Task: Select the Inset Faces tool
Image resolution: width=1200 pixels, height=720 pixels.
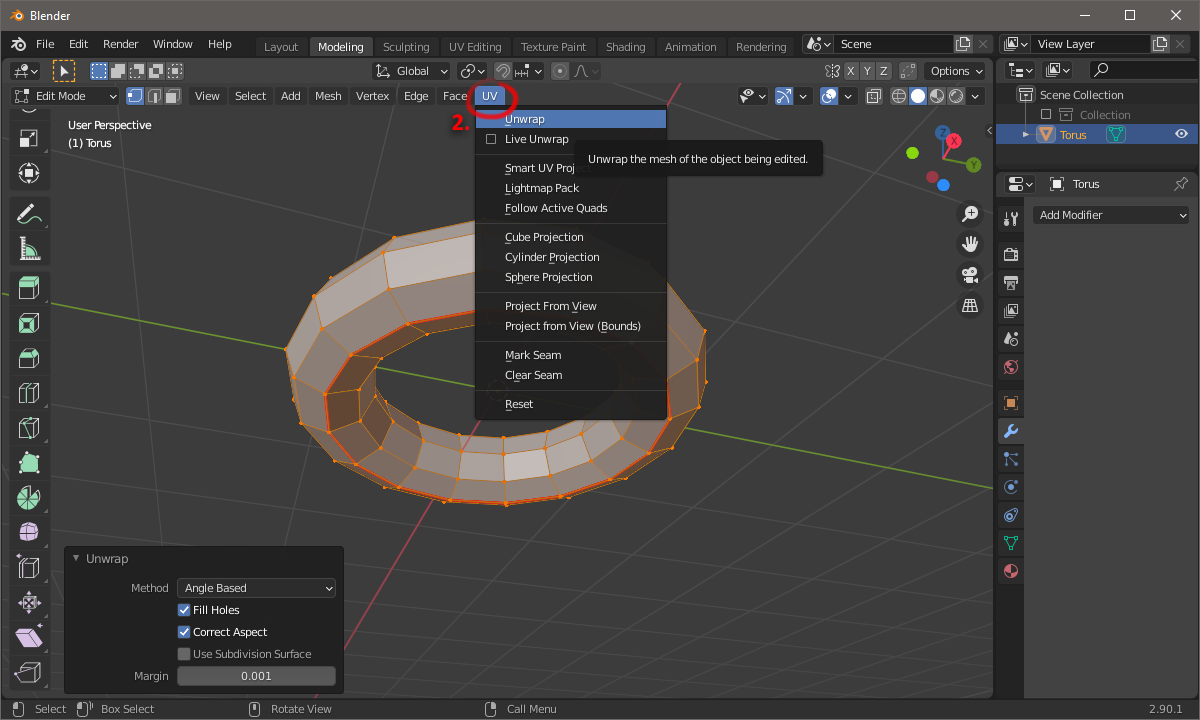Action: click(x=29, y=323)
